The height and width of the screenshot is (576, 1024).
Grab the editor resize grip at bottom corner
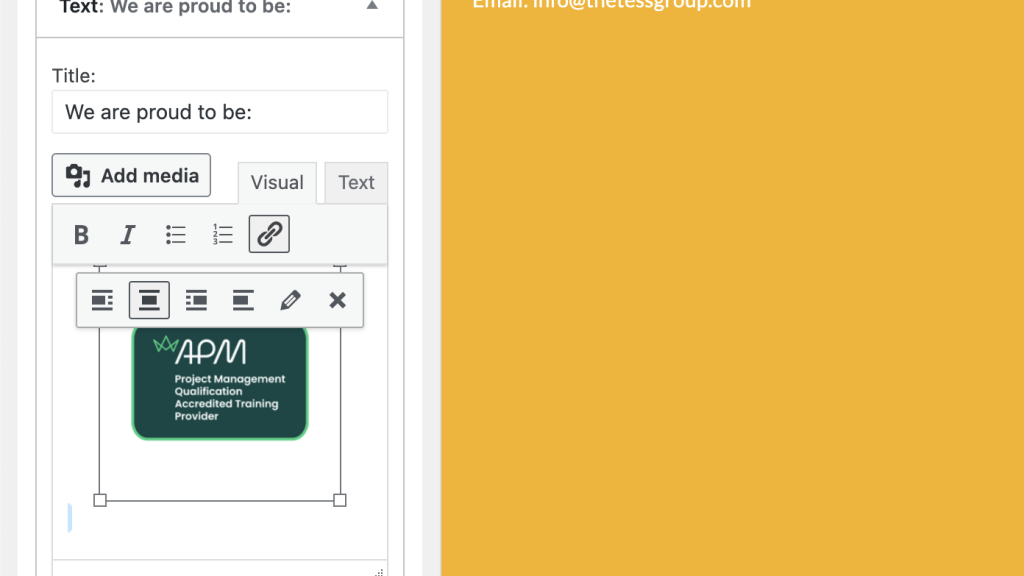pyautogui.click(x=380, y=571)
